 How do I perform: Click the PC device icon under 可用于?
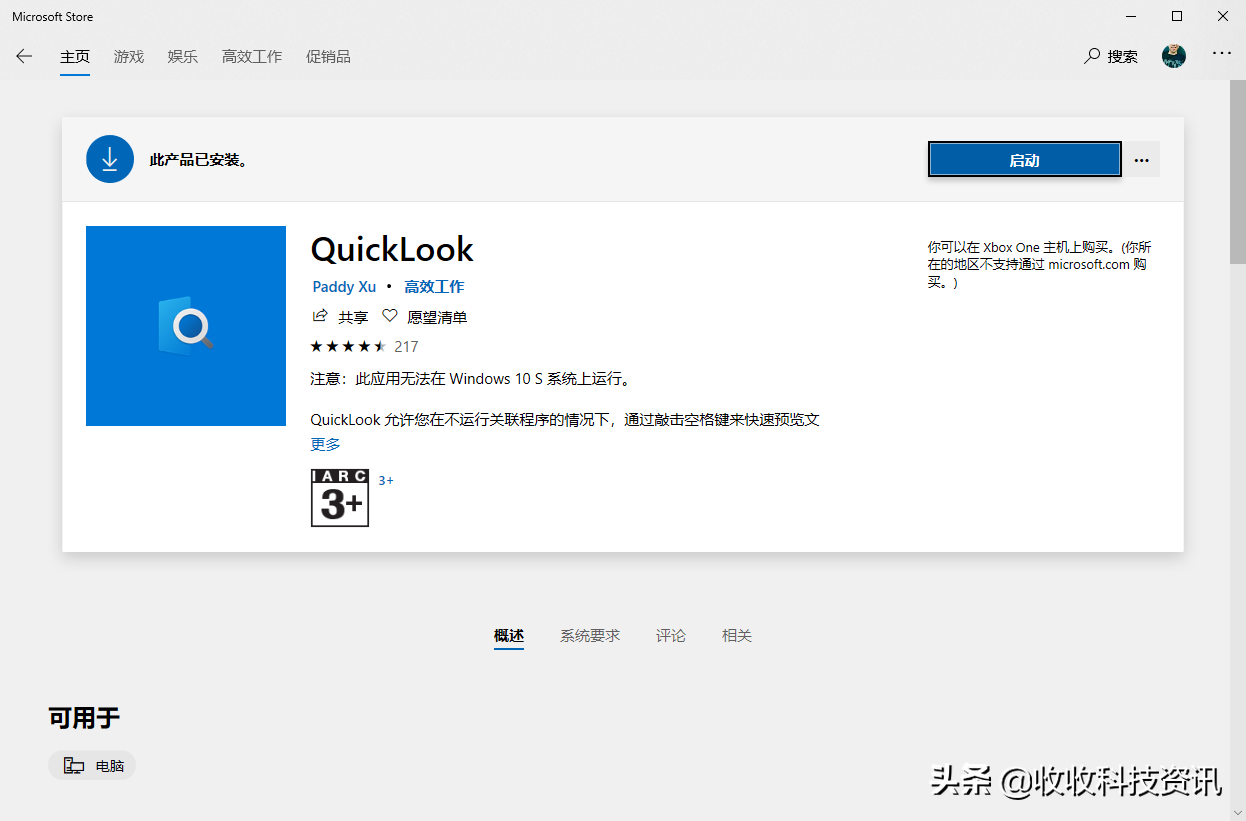coord(74,766)
